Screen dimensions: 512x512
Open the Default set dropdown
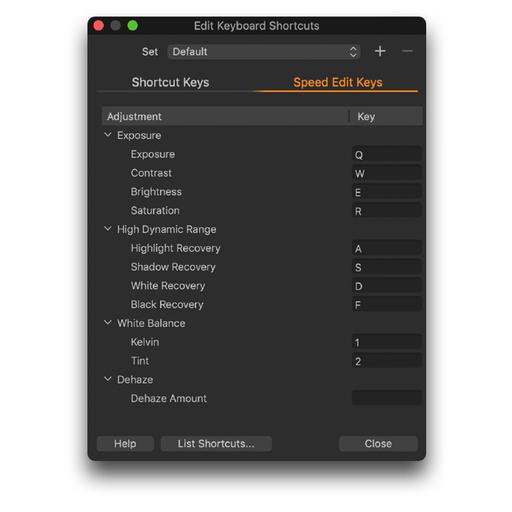click(264, 52)
